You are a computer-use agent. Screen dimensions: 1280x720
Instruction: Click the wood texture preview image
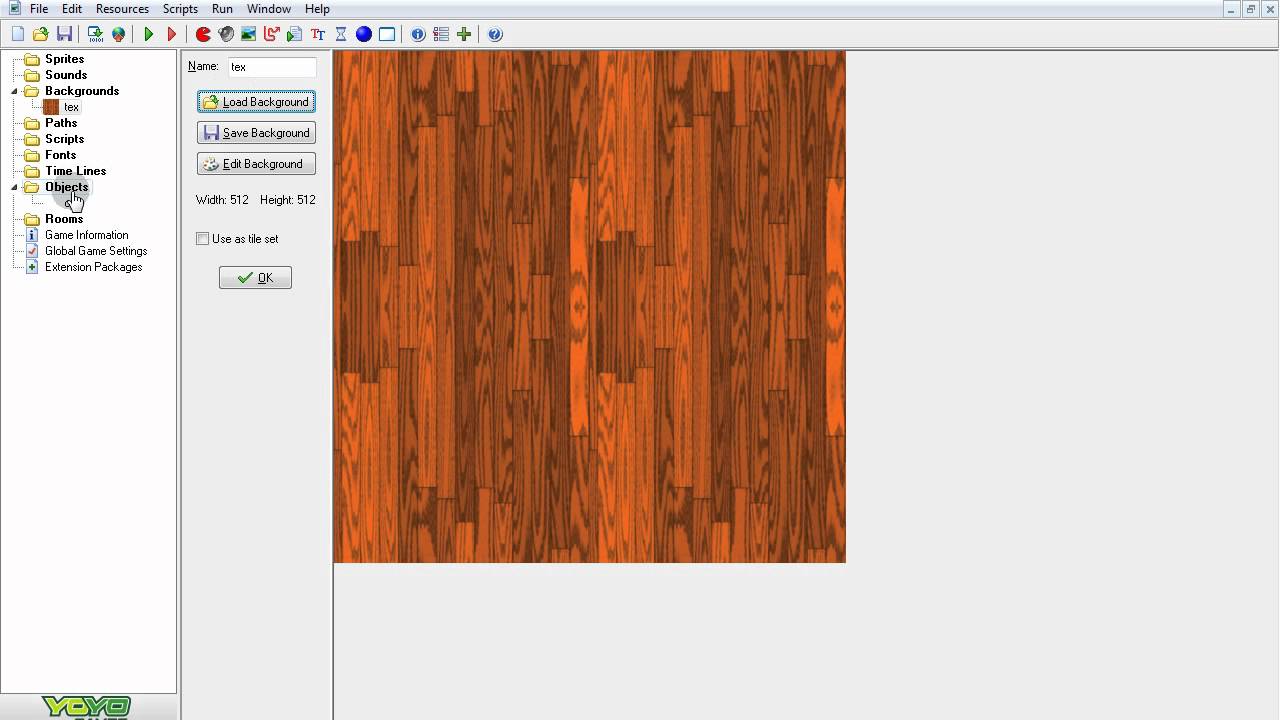(589, 307)
